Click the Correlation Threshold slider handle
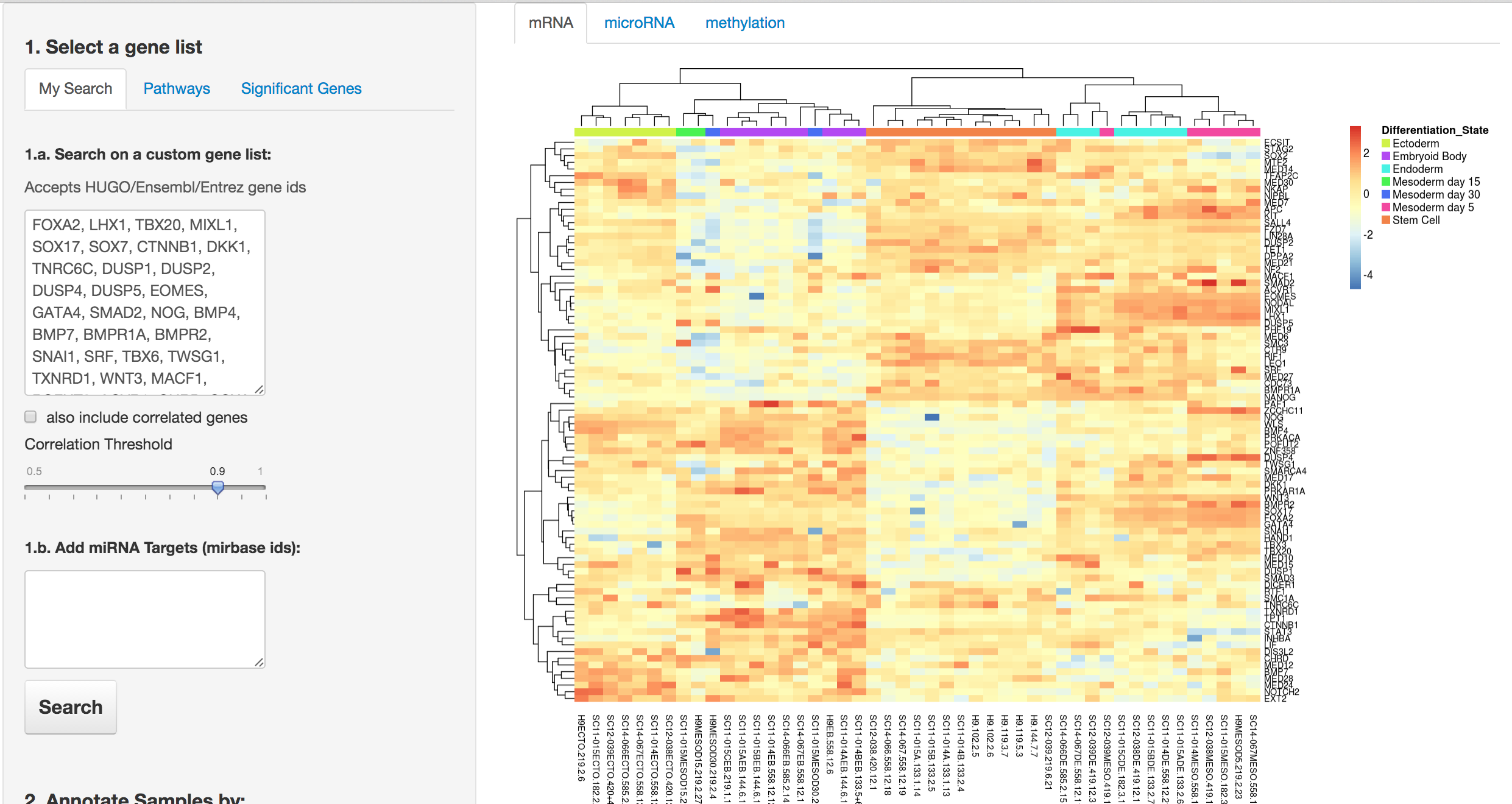 coord(217,487)
